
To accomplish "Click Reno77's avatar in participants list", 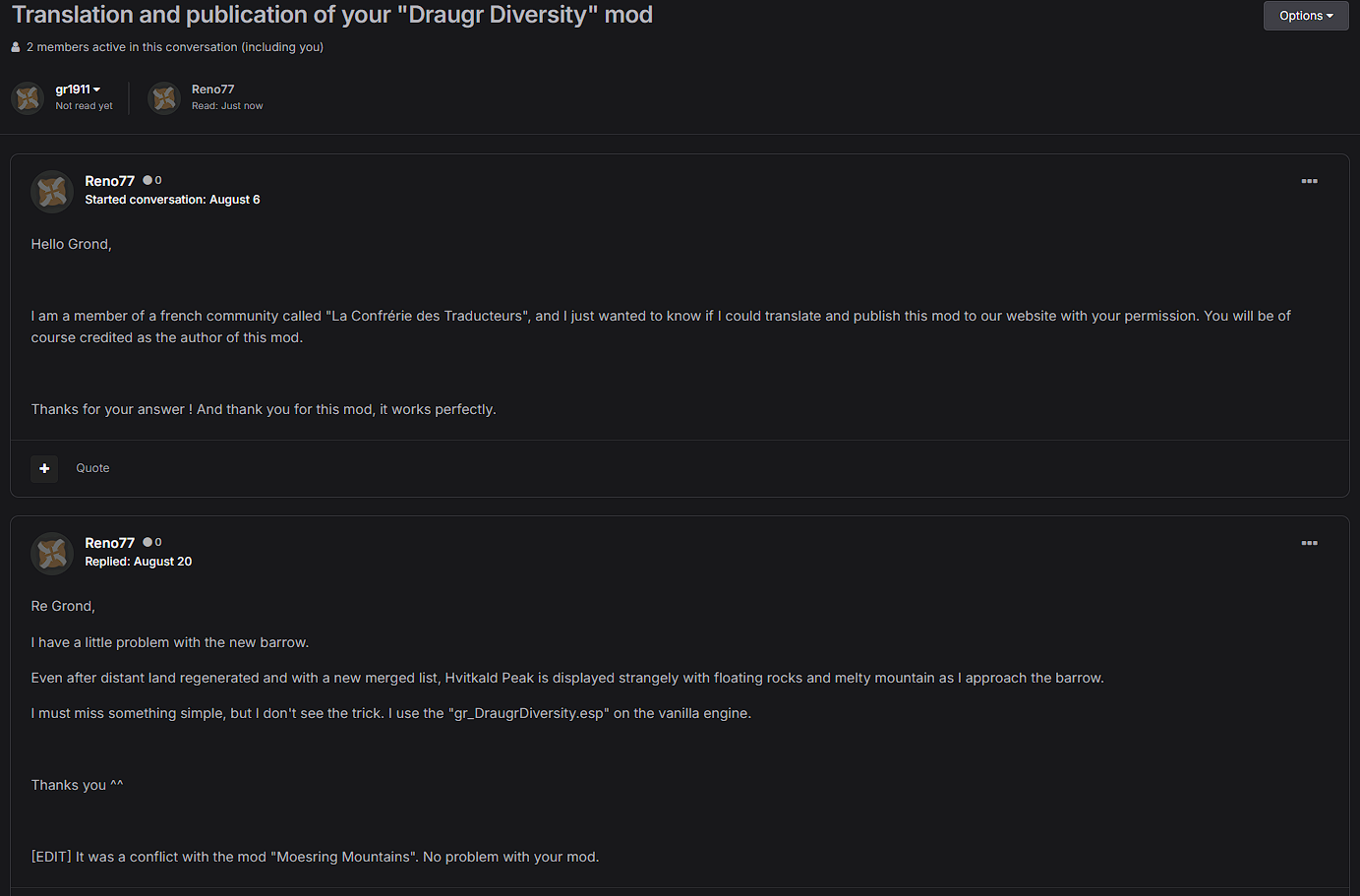I will click(164, 98).
